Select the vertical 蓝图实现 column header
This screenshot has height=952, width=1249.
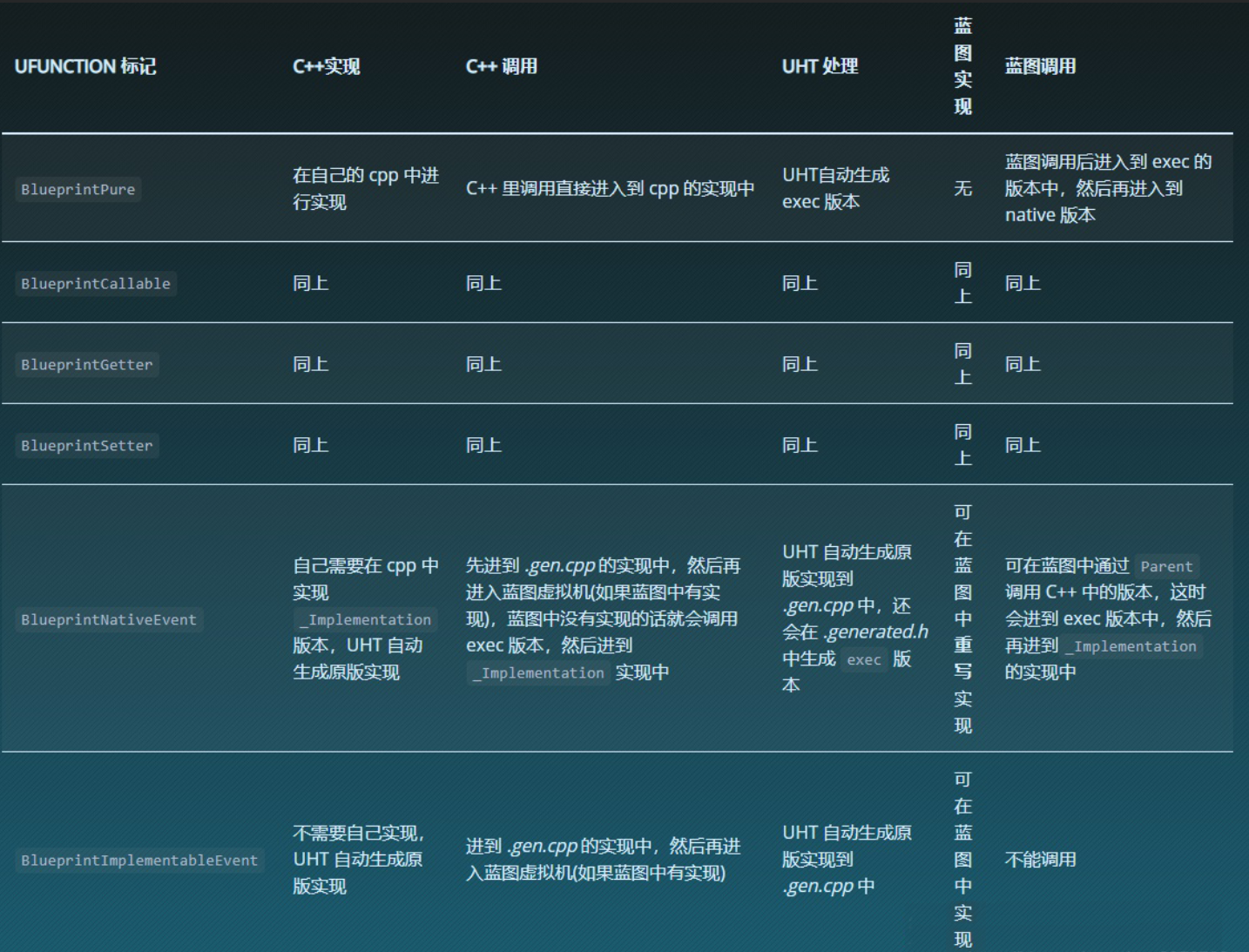[x=962, y=66]
